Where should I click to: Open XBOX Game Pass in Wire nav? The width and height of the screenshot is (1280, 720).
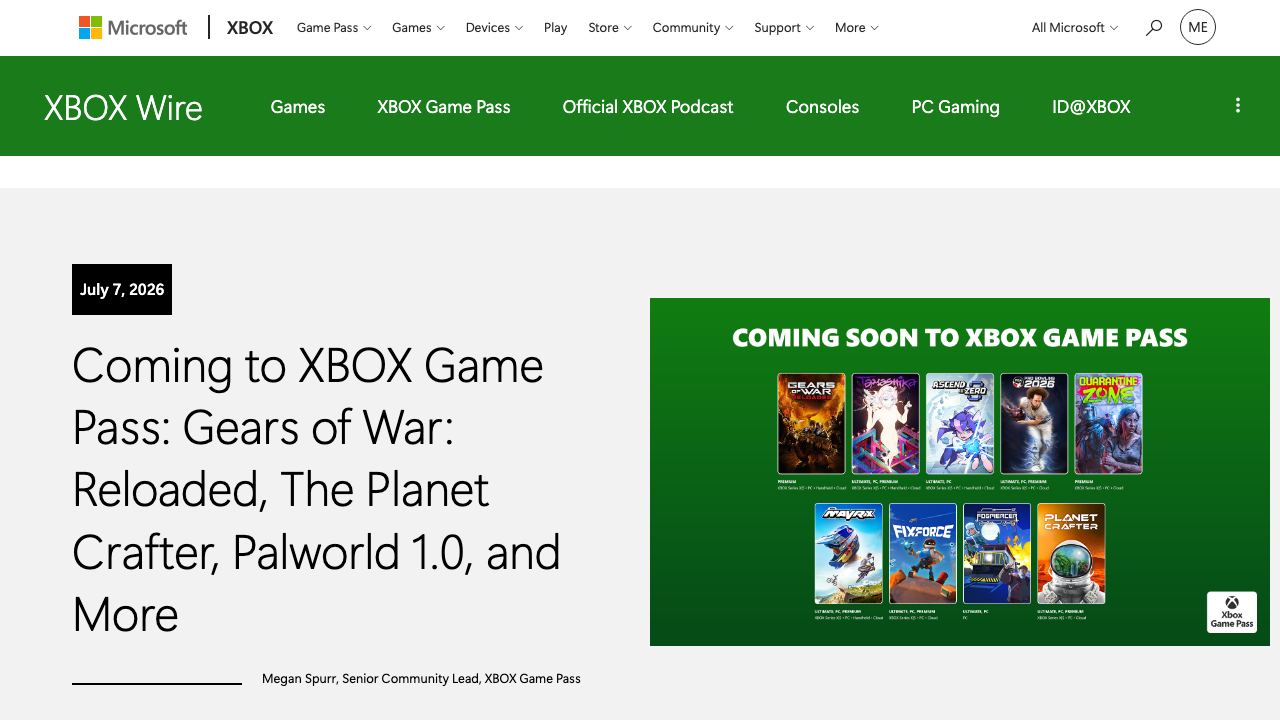[444, 107]
